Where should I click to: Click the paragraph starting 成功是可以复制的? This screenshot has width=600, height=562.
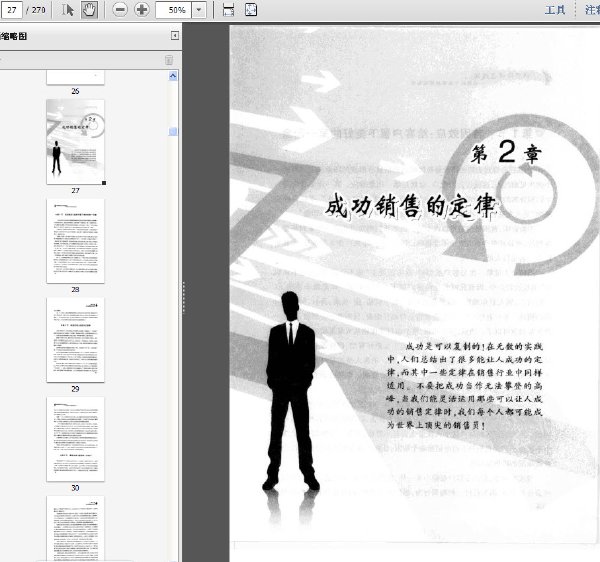[x=465, y=386]
